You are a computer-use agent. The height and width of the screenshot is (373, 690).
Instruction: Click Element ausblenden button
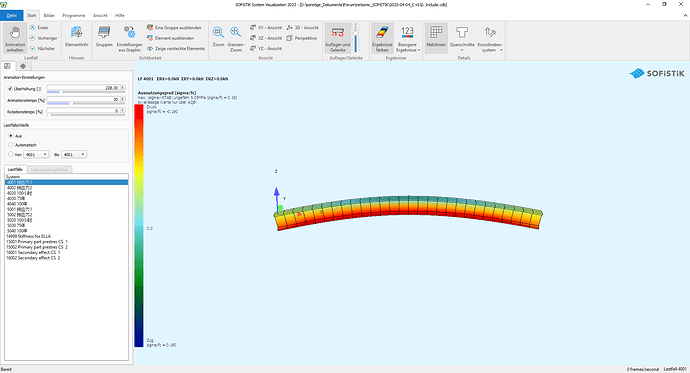pos(170,38)
